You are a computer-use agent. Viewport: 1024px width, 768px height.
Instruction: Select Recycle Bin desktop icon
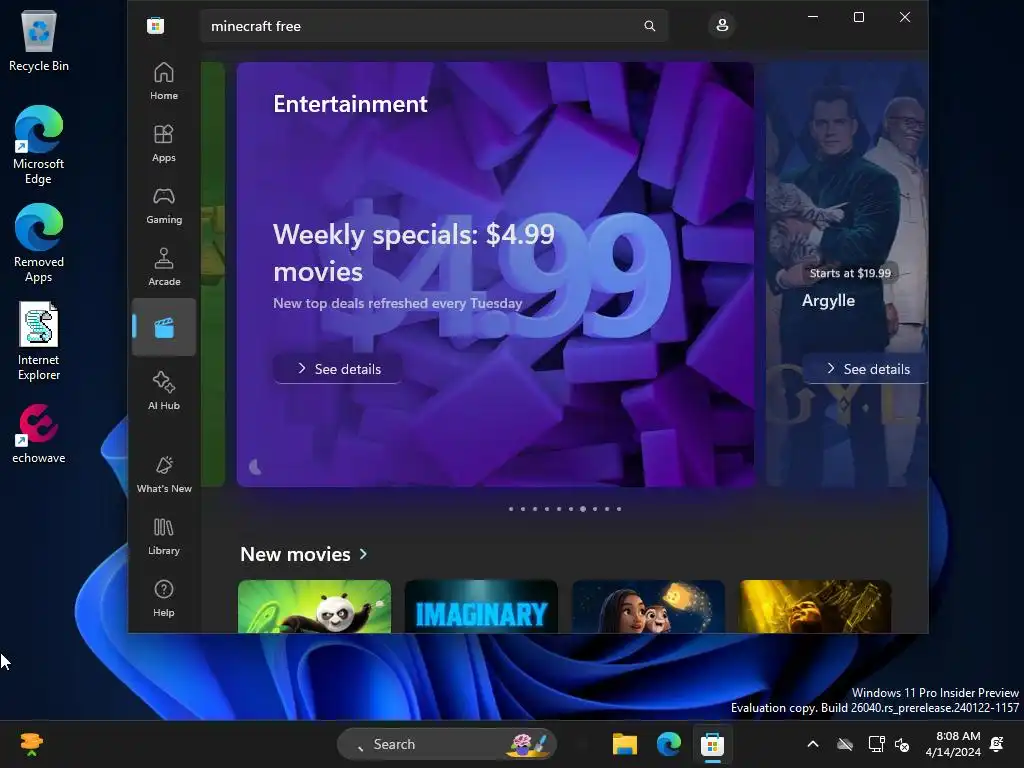tap(39, 40)
